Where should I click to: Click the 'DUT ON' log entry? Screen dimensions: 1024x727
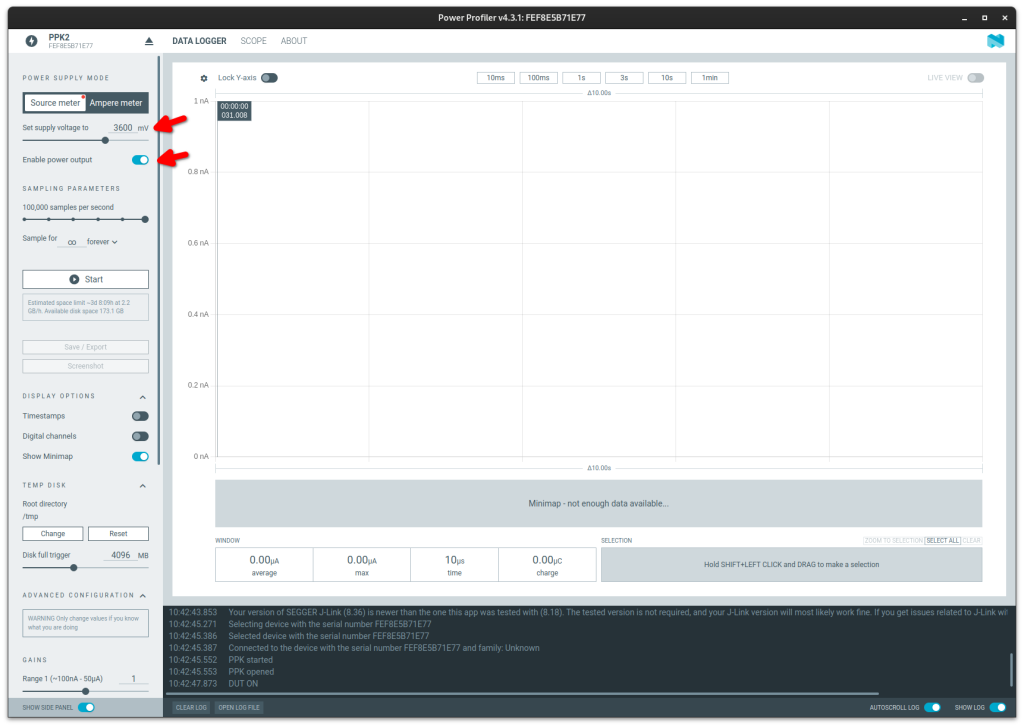[243, 684]
